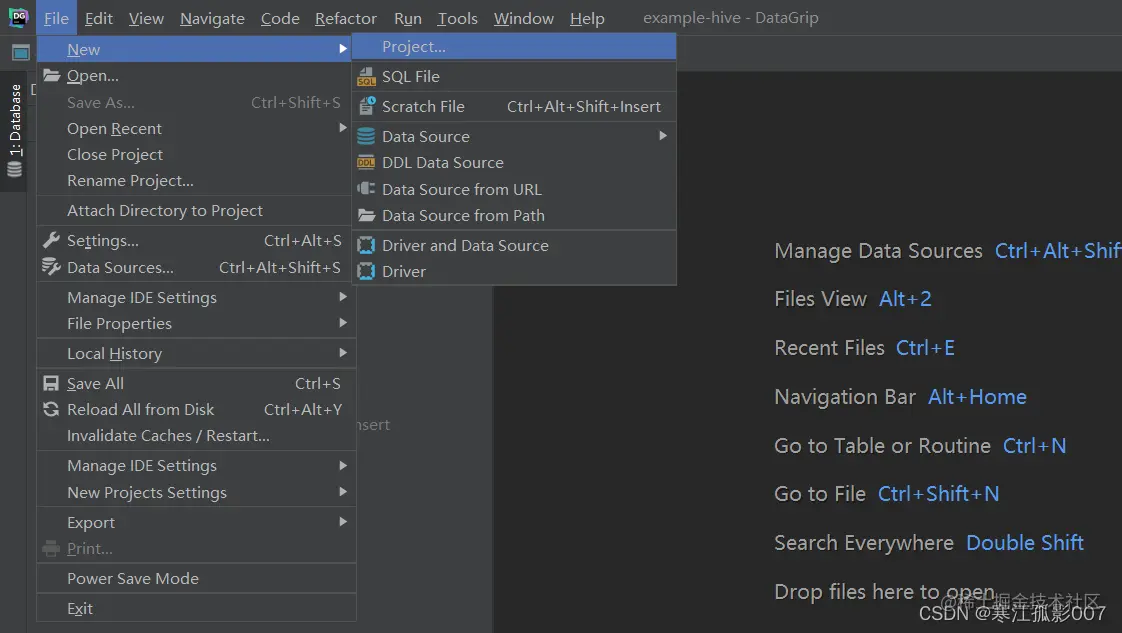1122x633 pixels.
Task: Select Exit menu item
Action: [x=196, y=608]
